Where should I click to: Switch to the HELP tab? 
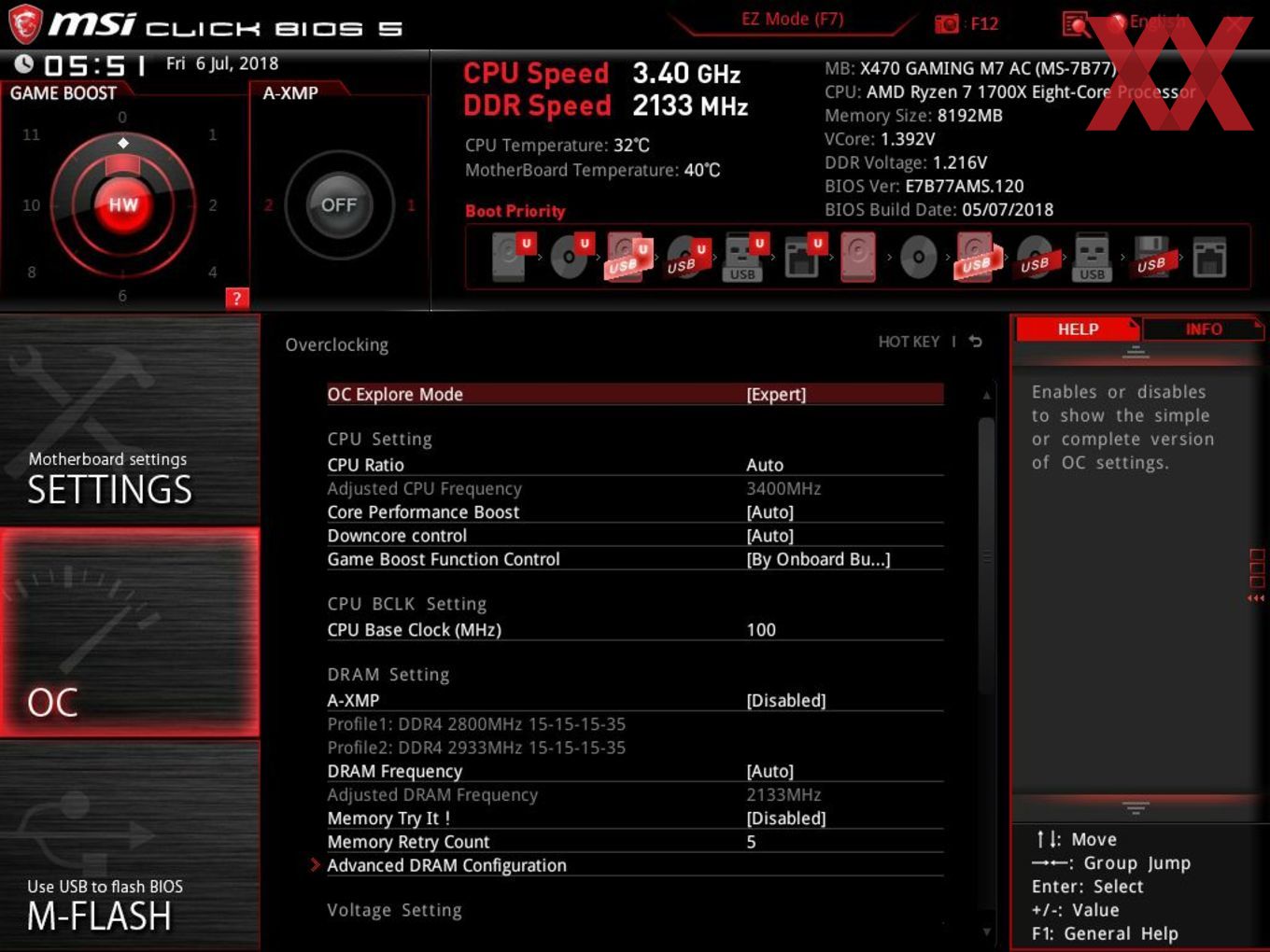(1078, 329)
